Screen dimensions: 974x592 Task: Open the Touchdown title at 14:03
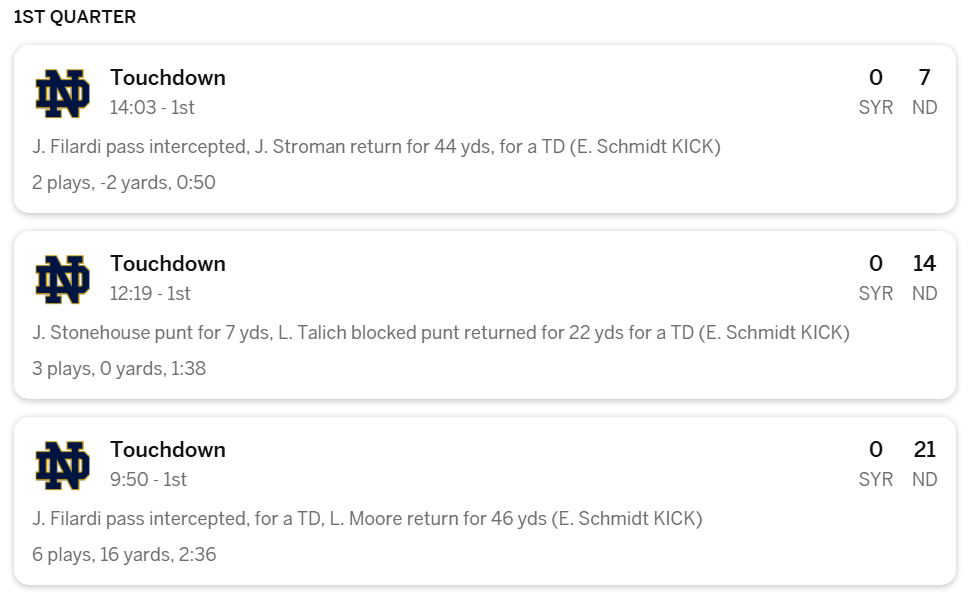tap(168, 78)
